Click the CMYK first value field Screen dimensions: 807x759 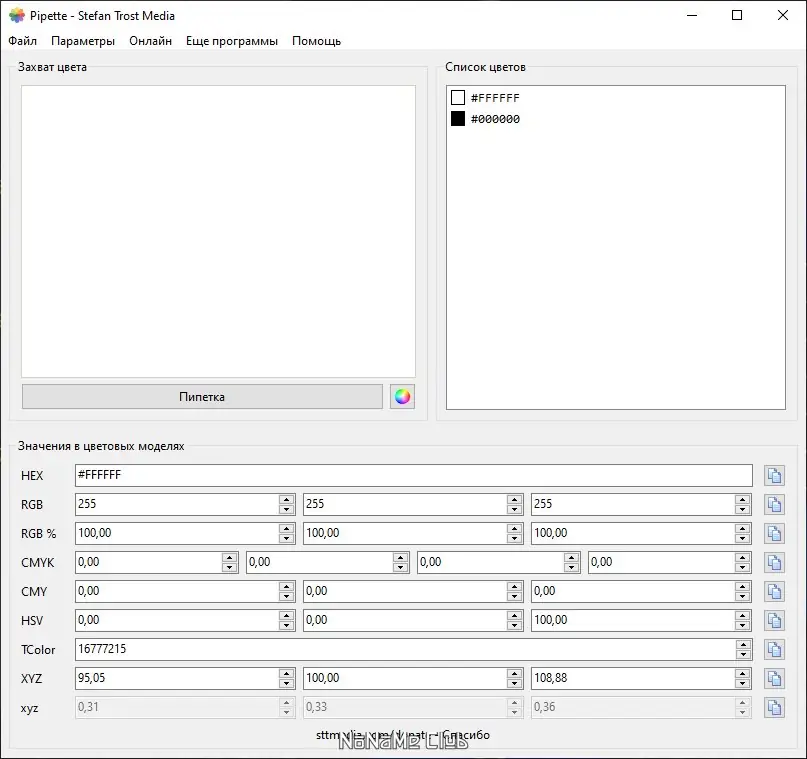click(x=149, y=562)
